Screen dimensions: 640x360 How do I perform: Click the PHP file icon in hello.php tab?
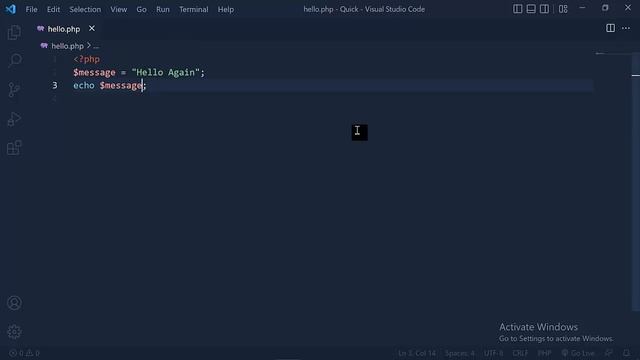[40, 29]
